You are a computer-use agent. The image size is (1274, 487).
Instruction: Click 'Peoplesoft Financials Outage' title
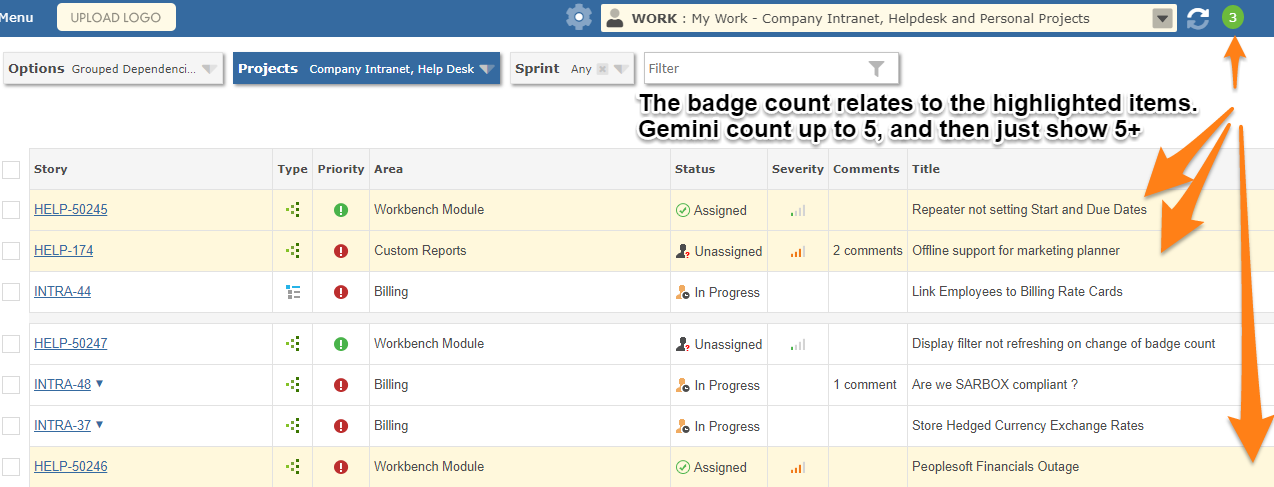coord(996,466)
